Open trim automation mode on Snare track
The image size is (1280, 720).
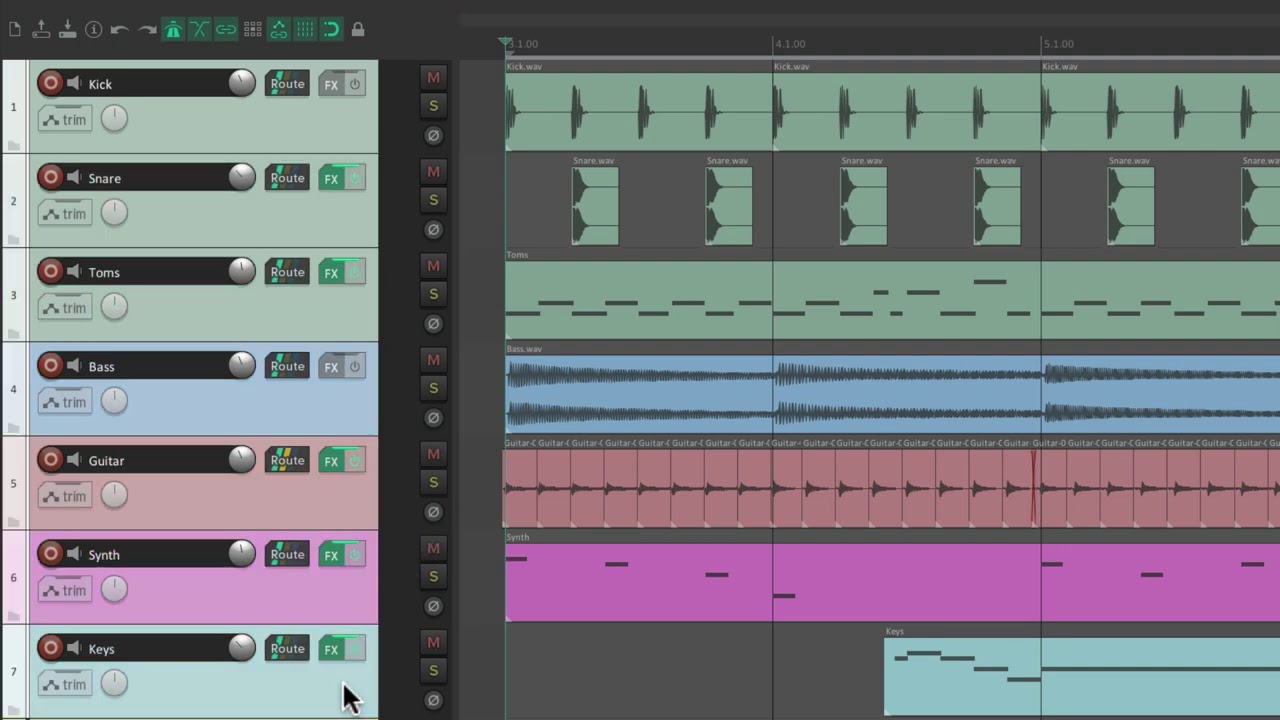(64, 214)
